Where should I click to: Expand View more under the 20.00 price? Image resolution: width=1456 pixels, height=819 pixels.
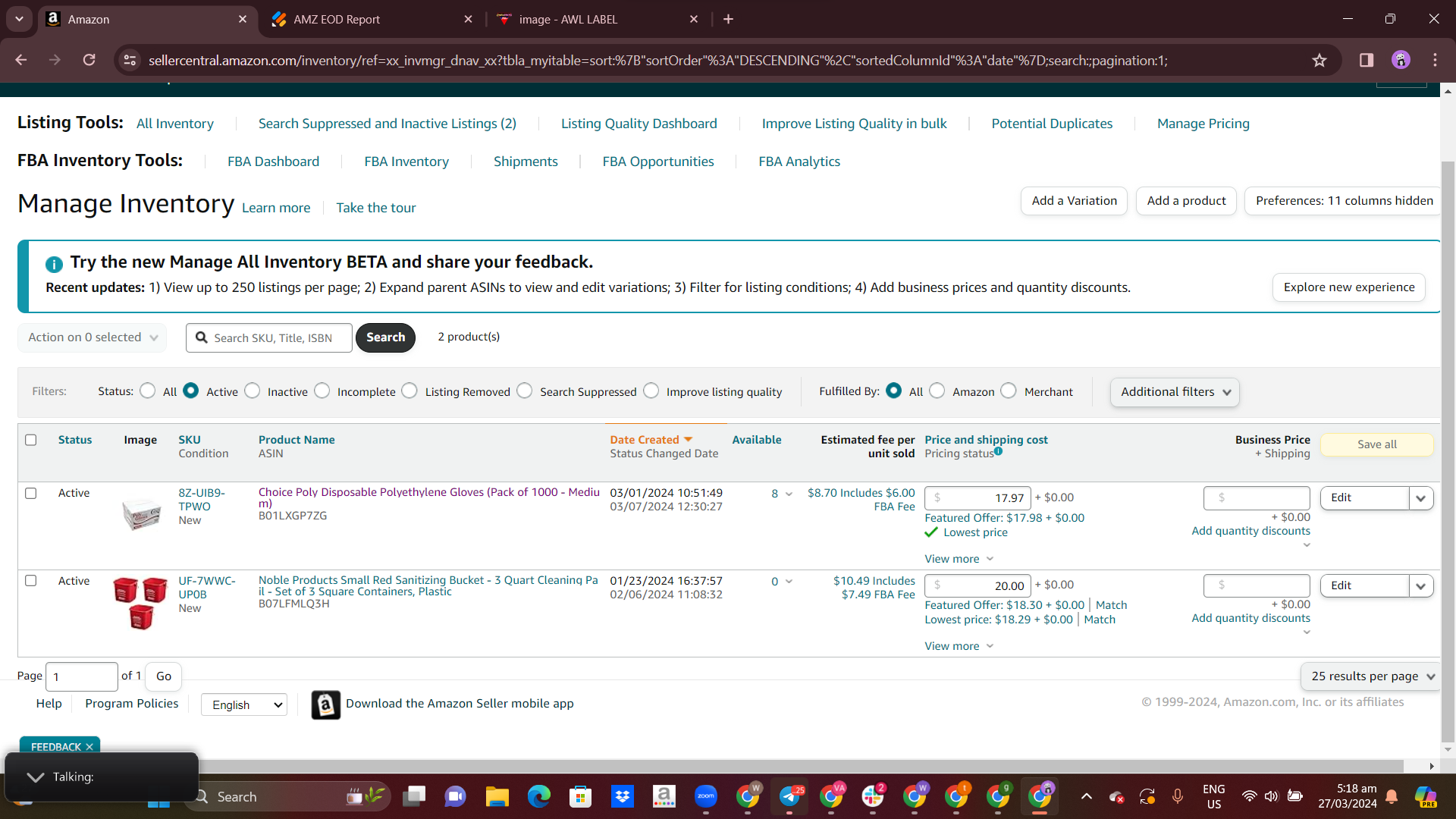coord(959,646)
